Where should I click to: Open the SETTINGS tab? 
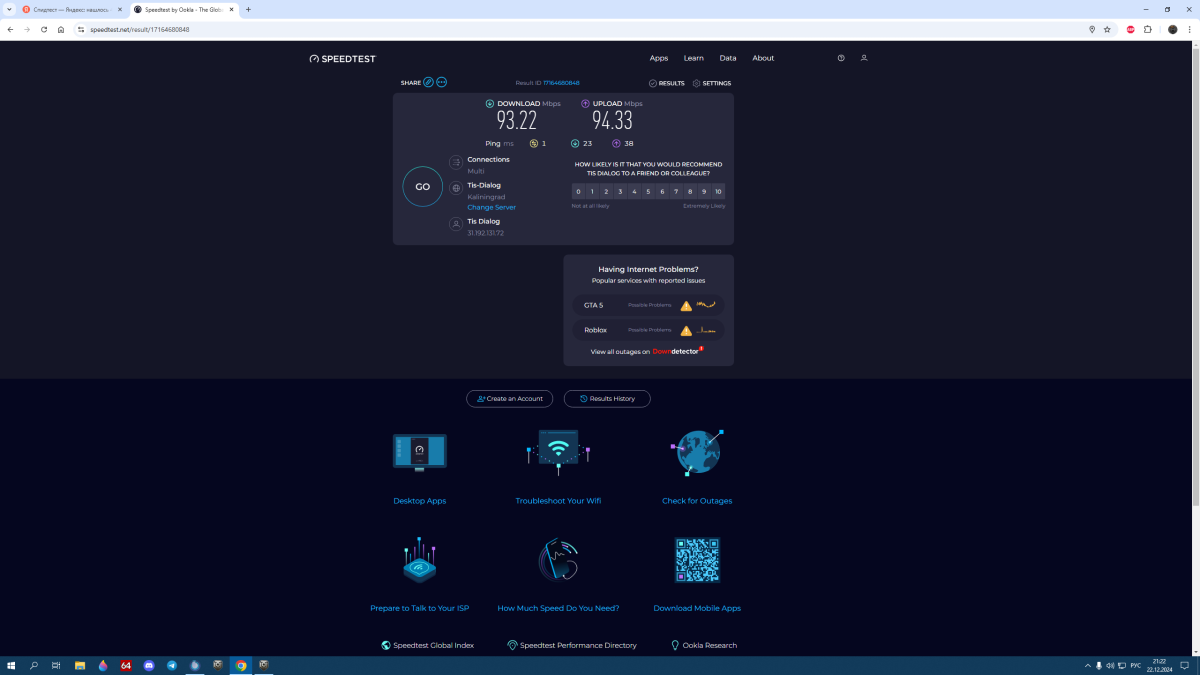click(712, 83)
